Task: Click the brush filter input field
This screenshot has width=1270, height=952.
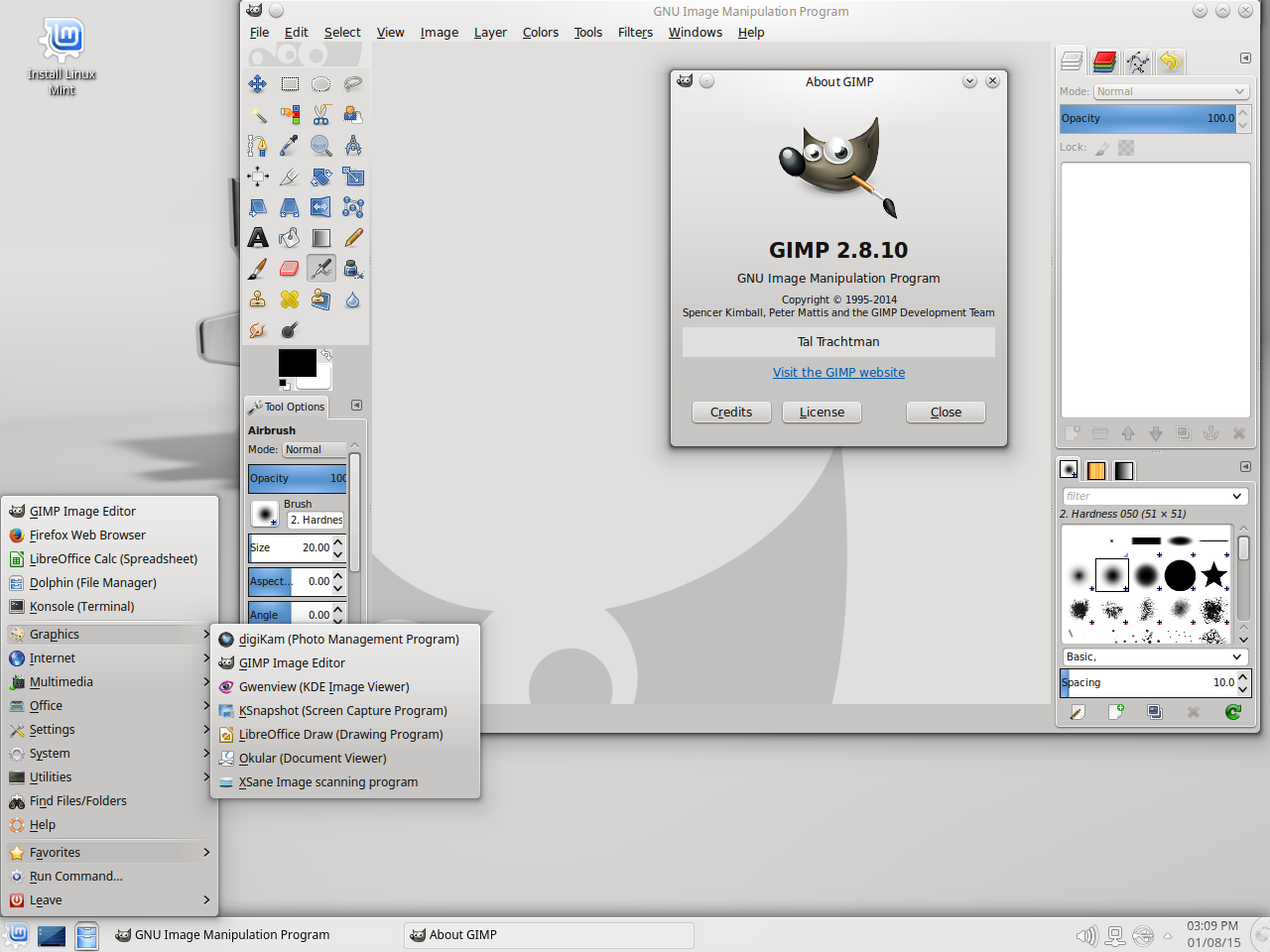Action: point(1146,496)
